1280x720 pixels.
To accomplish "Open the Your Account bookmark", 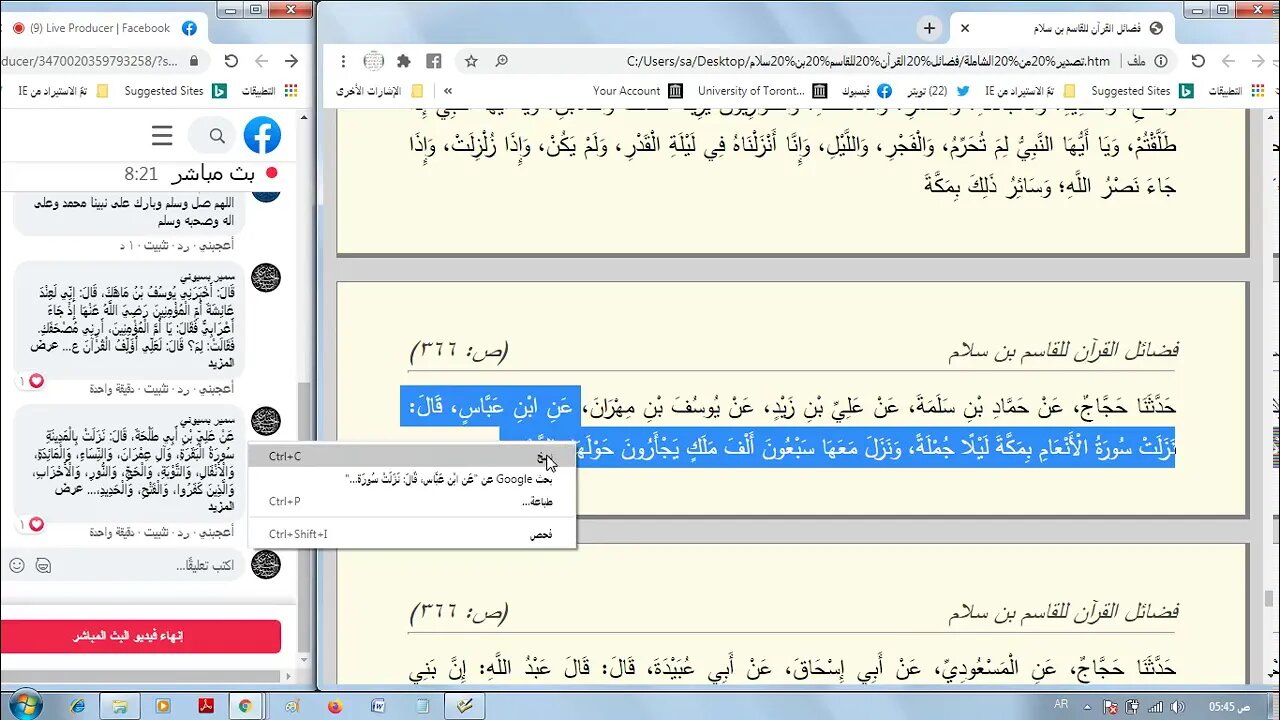I will 636,91.
